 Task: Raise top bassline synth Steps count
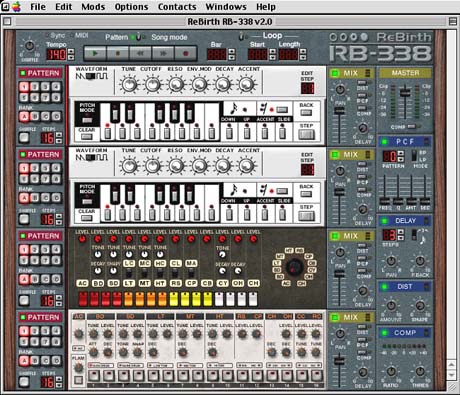point(59,135)
